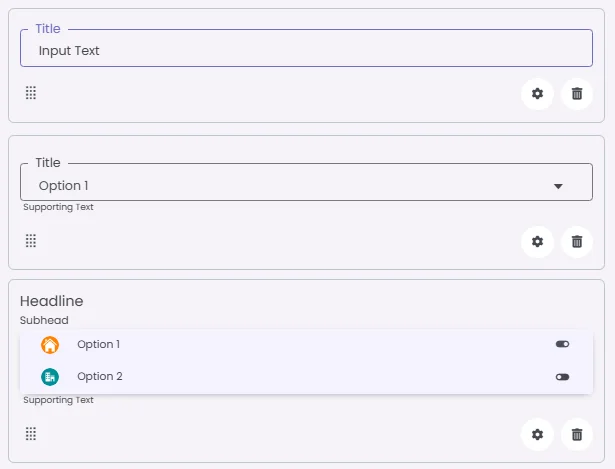Click the Headline heading text
This screenshot has width=615, height=469.
[52, 301]
